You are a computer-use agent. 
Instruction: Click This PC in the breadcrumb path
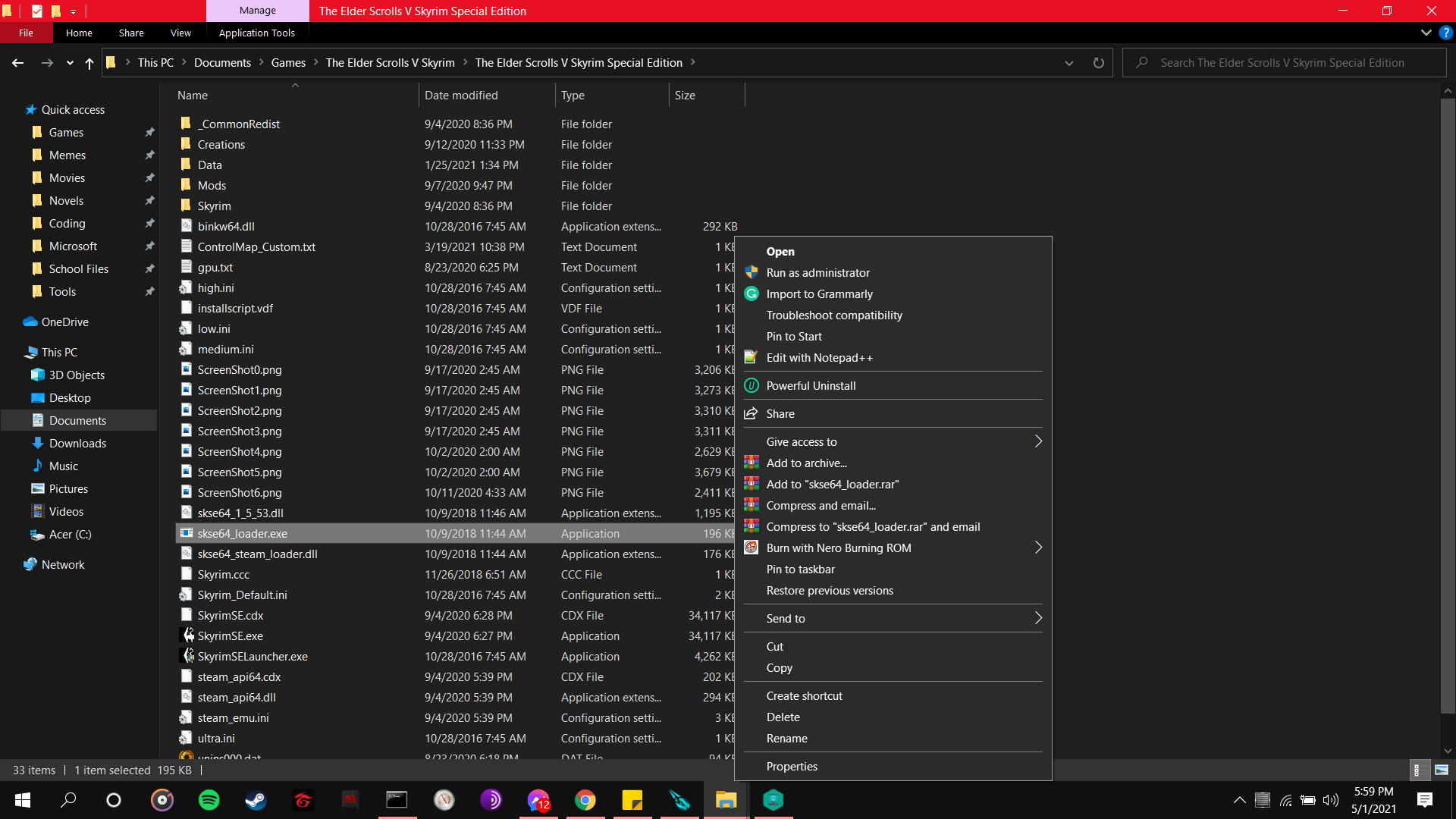tap(155, 62)
